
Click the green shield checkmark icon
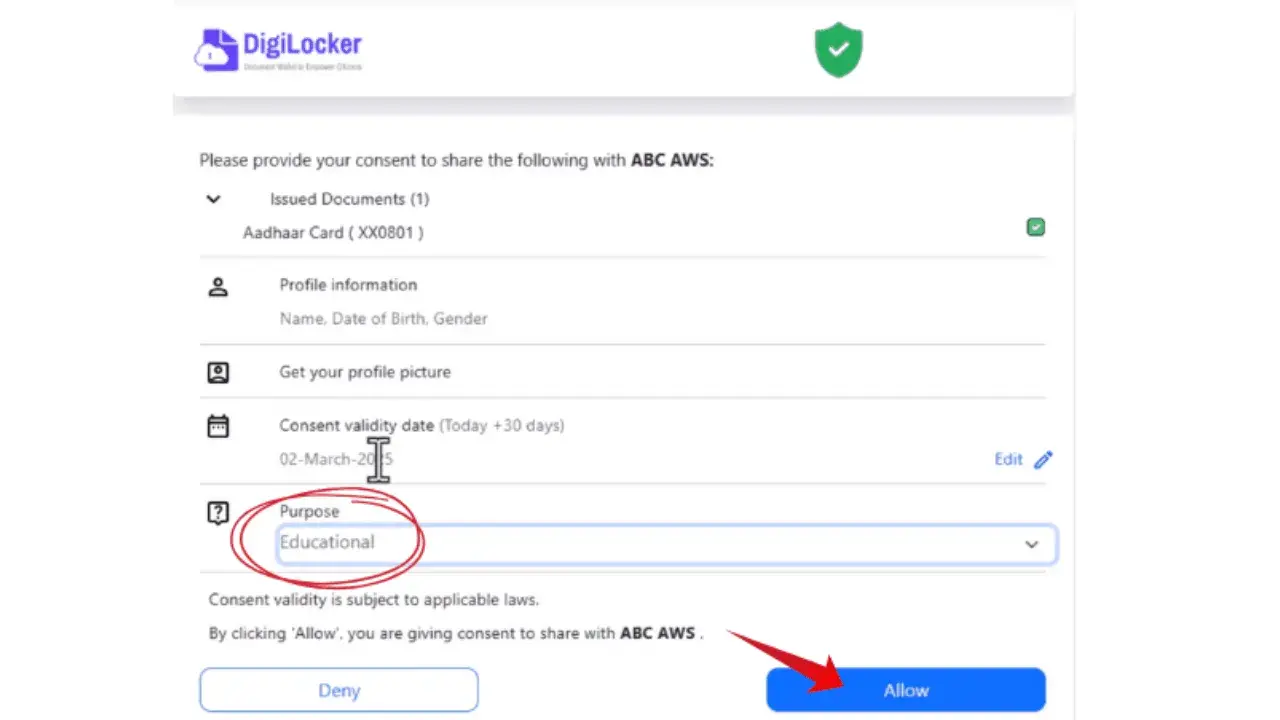pos(838,50)
